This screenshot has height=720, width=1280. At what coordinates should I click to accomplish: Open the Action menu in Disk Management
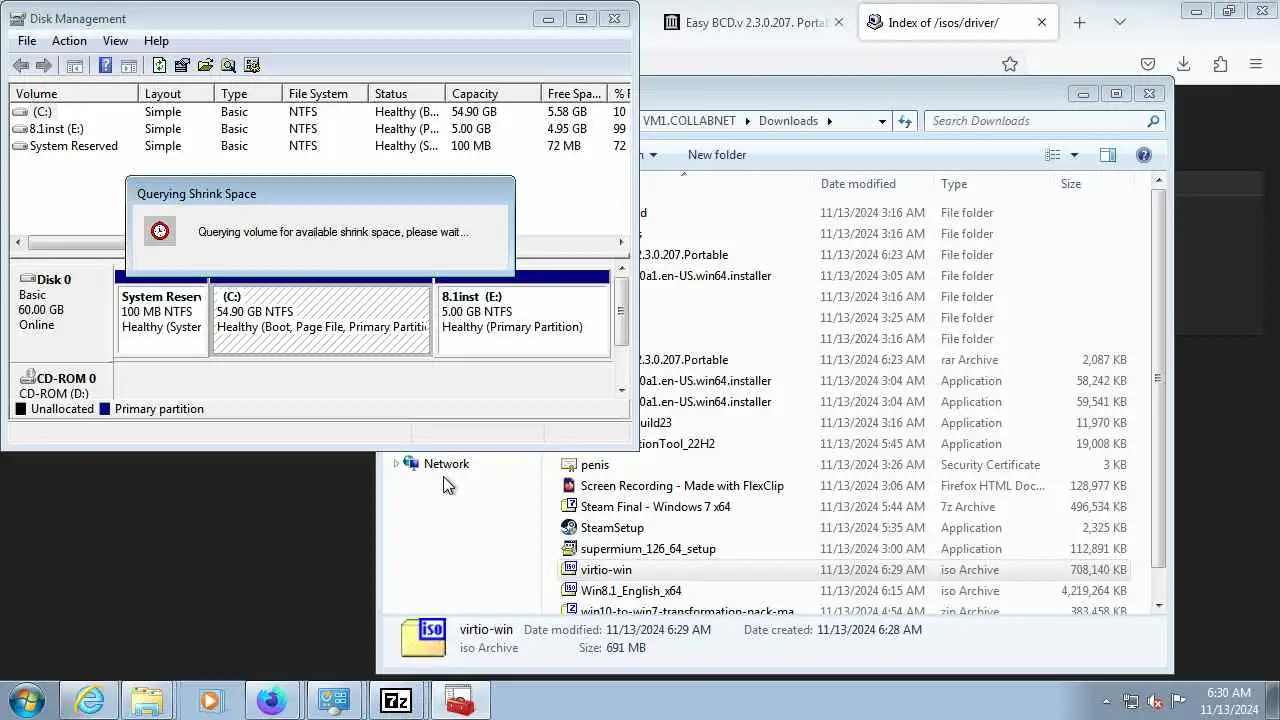[x=69, y=41]
